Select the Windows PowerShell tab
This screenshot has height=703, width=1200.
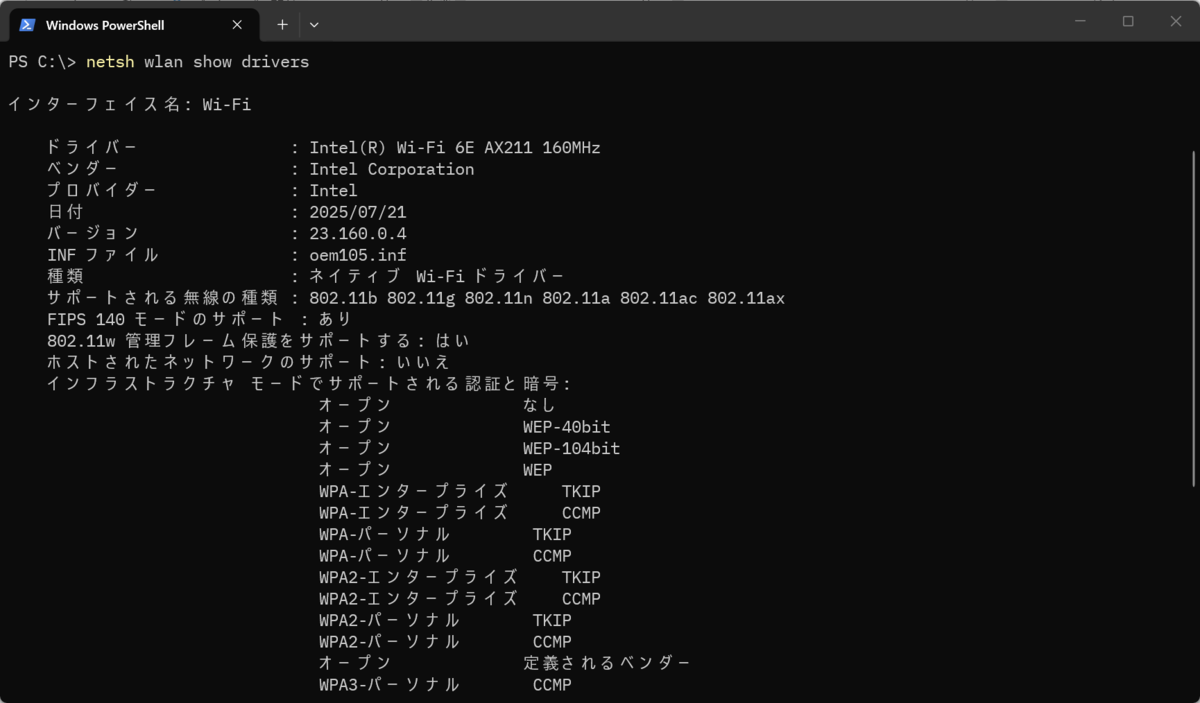tap(134, 25)
